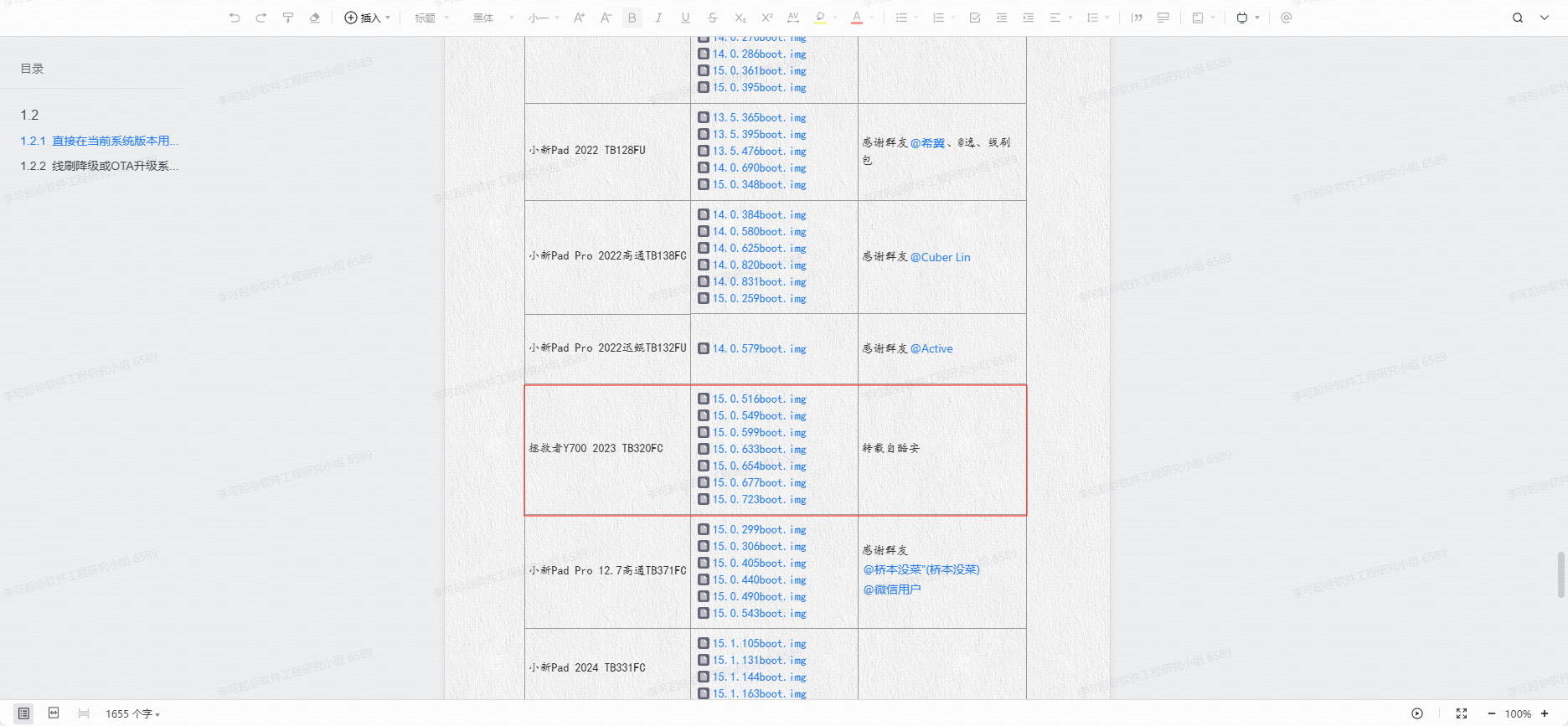Click the @希冀 mention
The height and width of the screenshot is (726, 1568).
coord(927,143)
